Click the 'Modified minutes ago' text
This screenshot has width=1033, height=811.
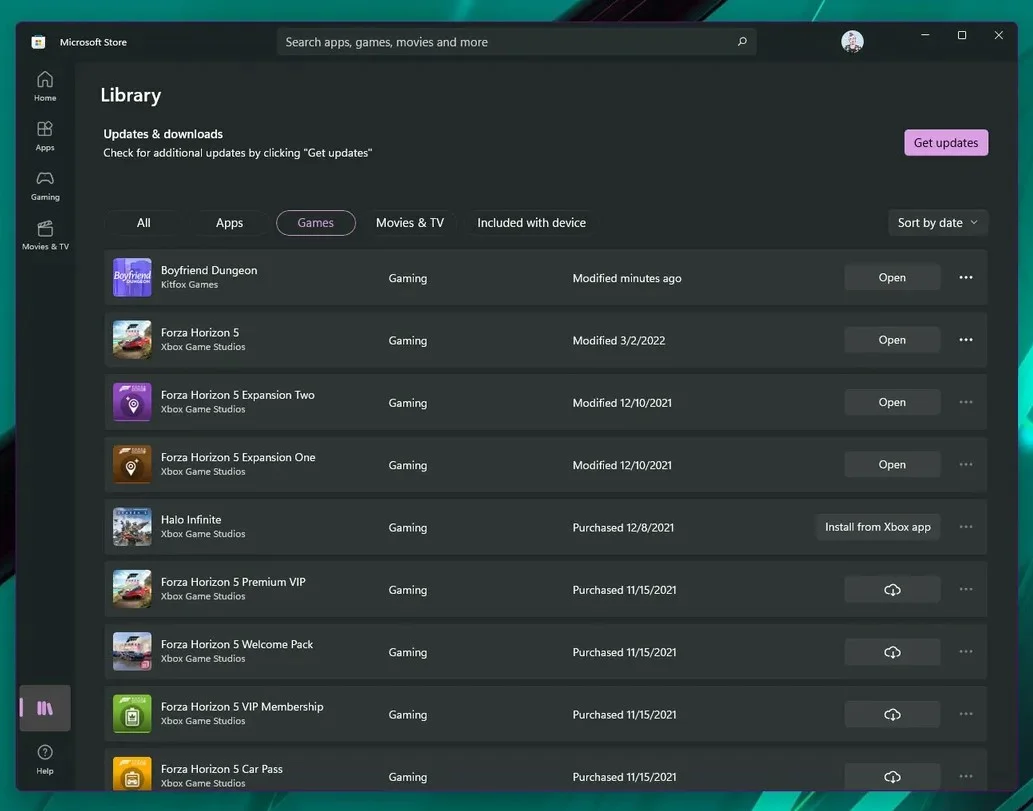pyautogui.click(x=627, y=278)
